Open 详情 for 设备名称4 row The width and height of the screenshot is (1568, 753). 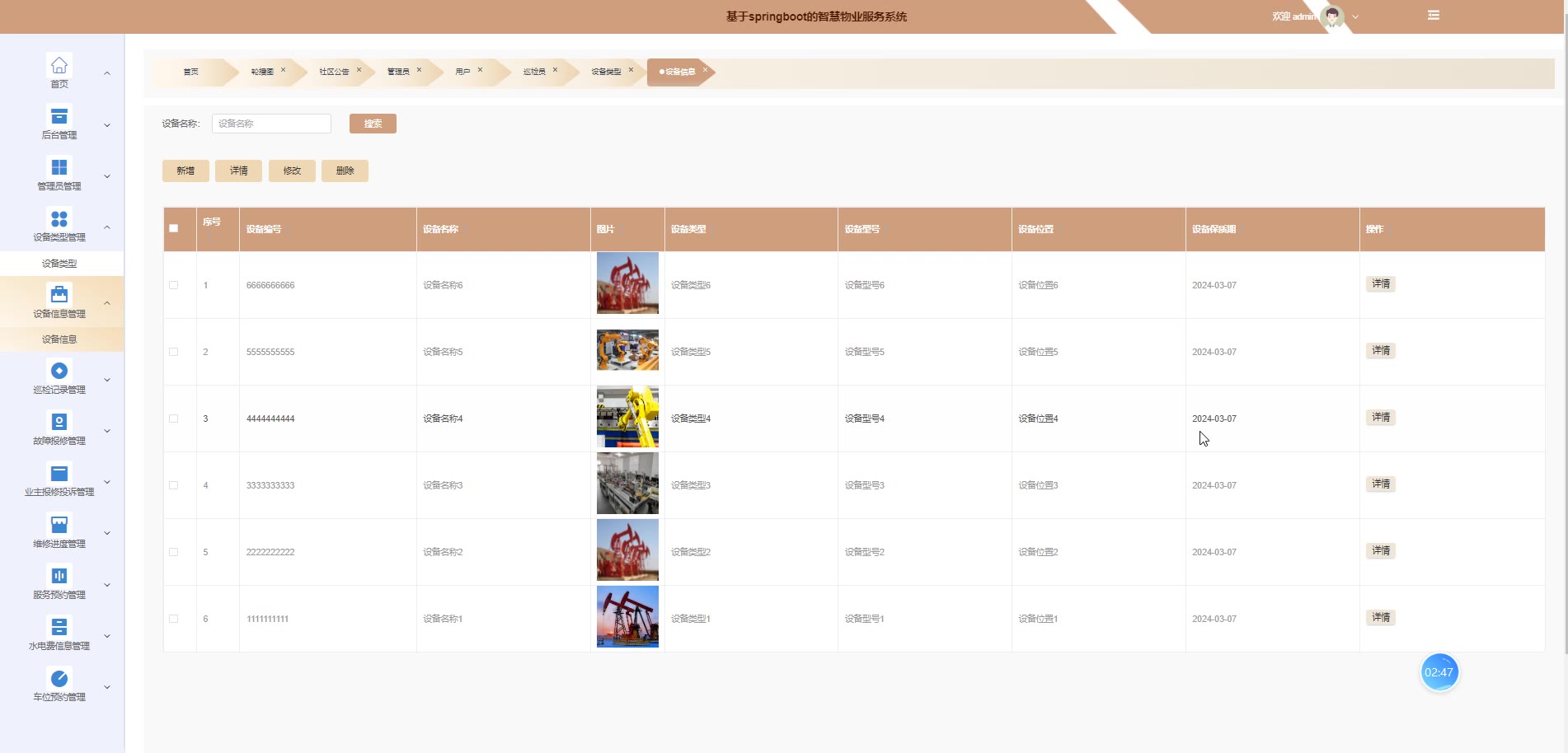point(1381,418)
